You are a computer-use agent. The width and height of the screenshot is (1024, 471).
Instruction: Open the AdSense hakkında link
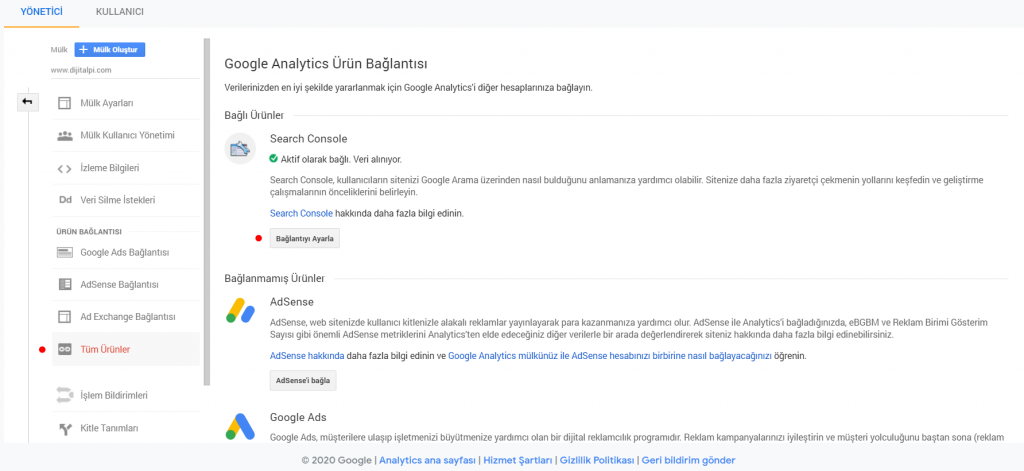coord(307,356)
